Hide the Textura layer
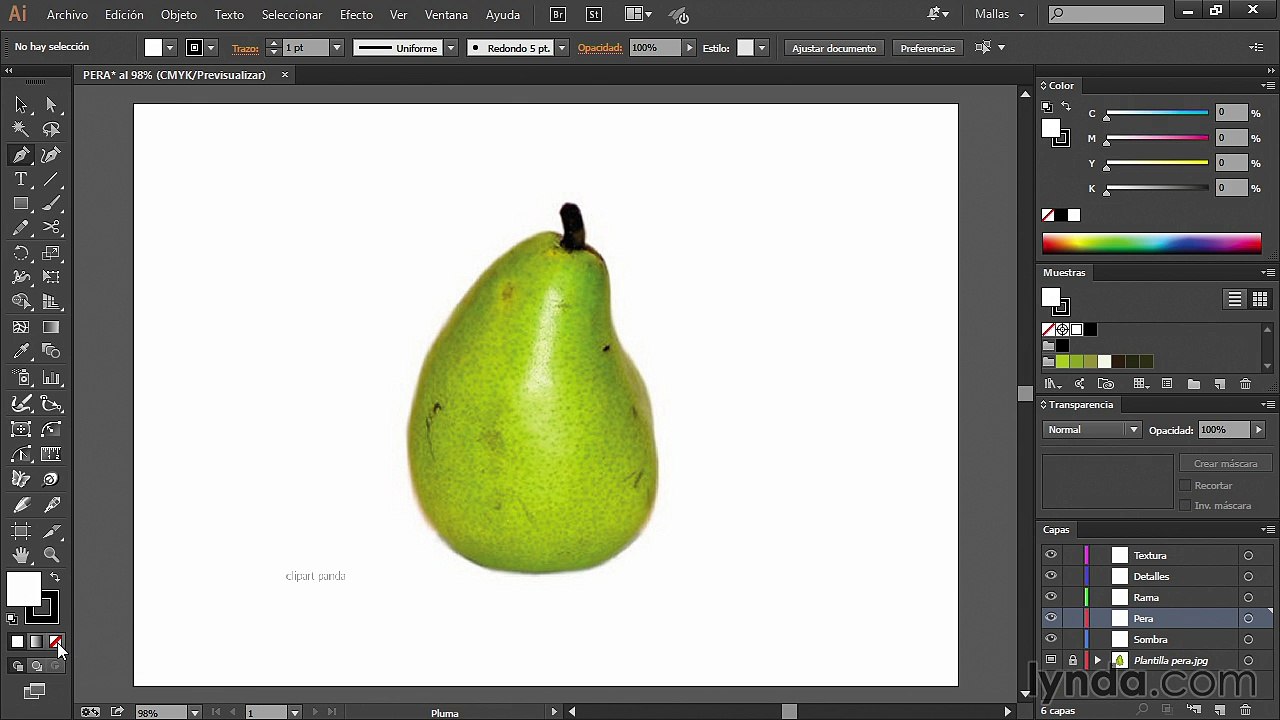Screen dimensions: 1280x720 coord(1050,555)
